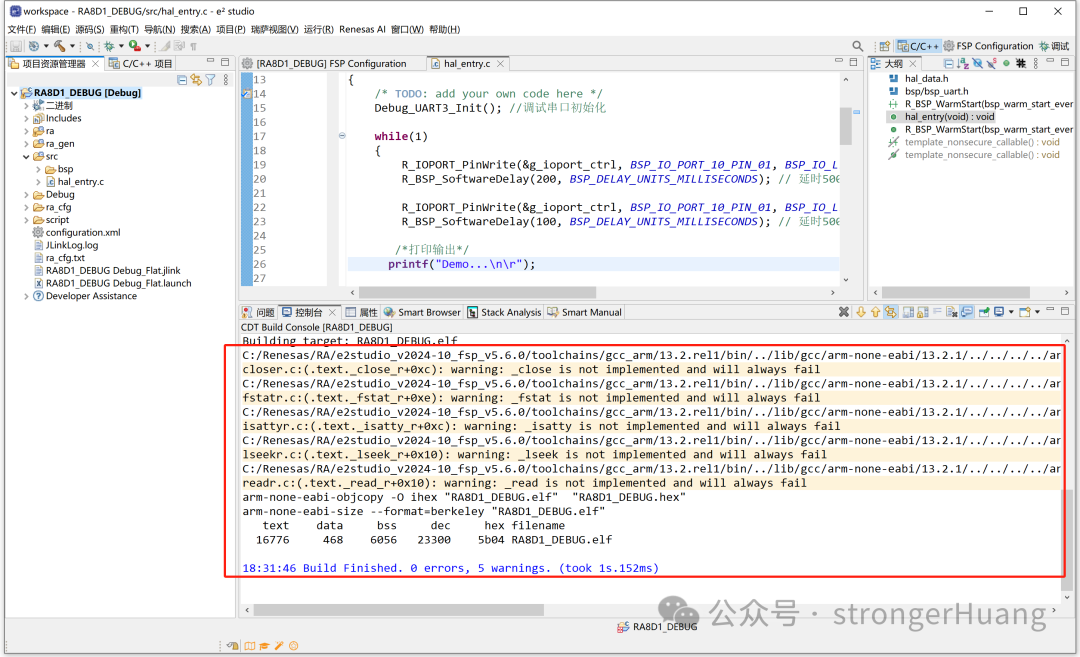This screenshot has height=657, width=1080.
Task: Open Smart Manual tab
Action: click(585, 312)
